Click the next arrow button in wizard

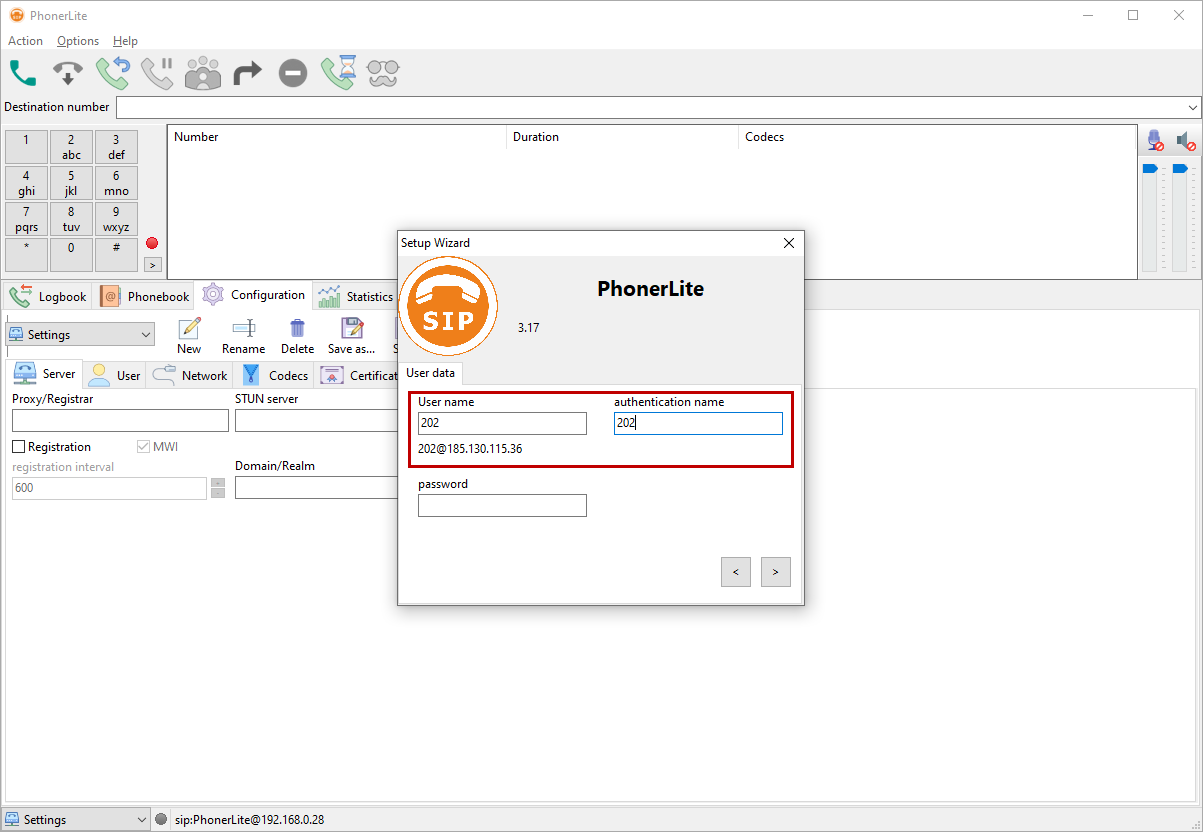(775, 572)
